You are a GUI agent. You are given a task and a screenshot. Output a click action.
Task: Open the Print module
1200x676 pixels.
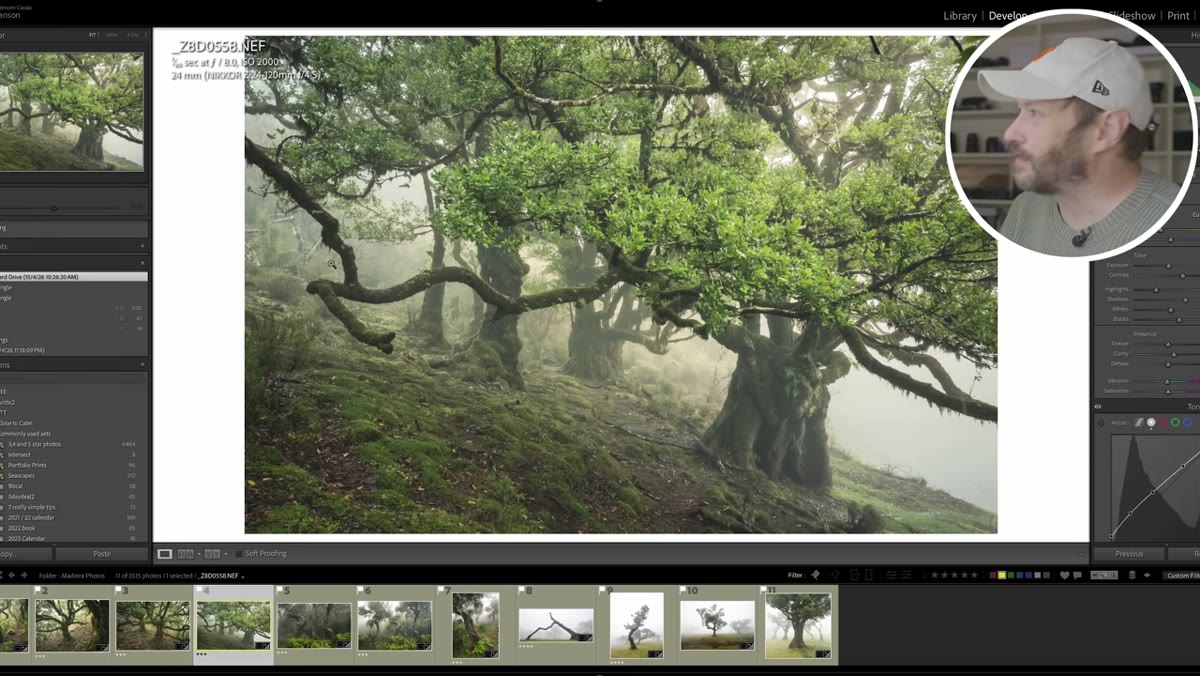point(1178,16)
